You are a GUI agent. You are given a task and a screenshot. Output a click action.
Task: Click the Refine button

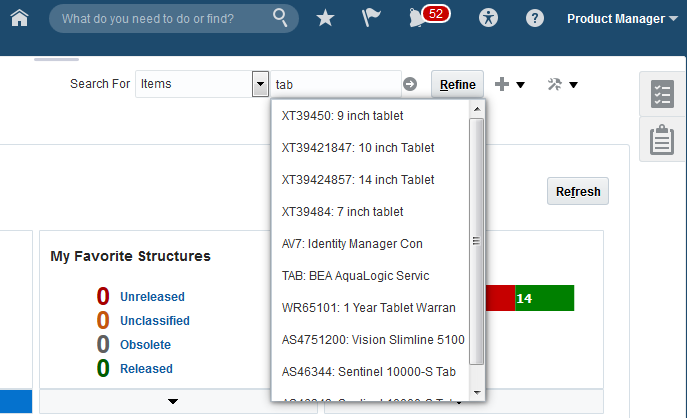457,84
